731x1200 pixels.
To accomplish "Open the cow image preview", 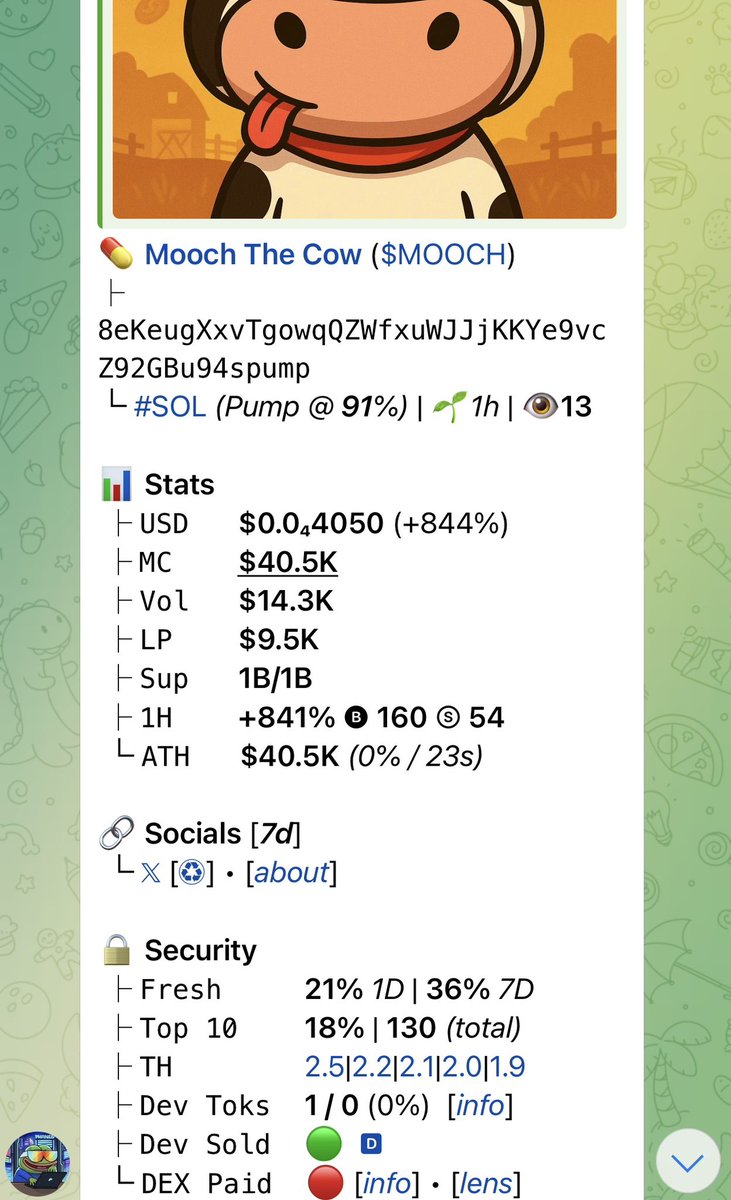I will 365,110.
